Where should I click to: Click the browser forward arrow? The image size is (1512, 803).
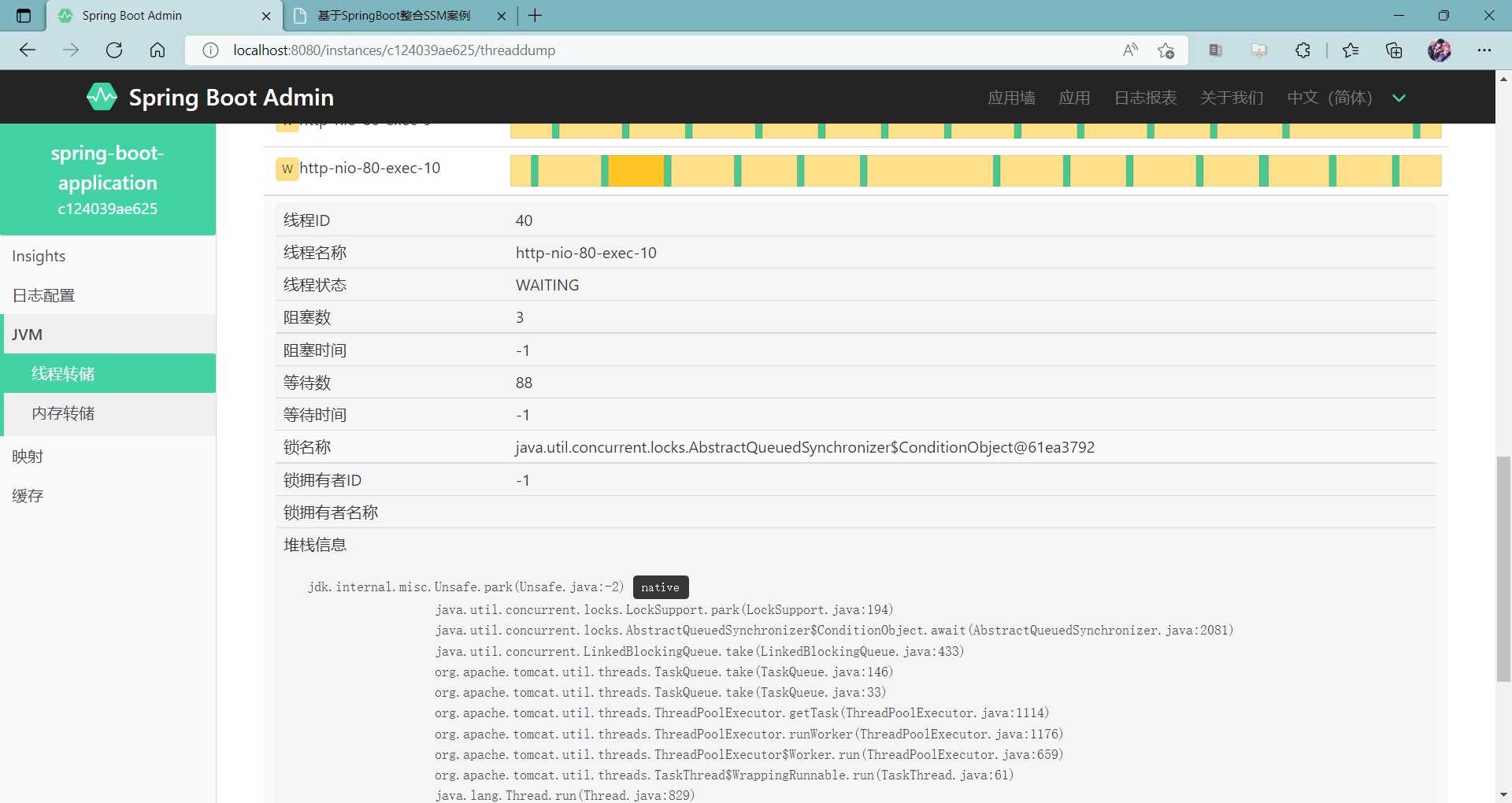click(71, 50)
